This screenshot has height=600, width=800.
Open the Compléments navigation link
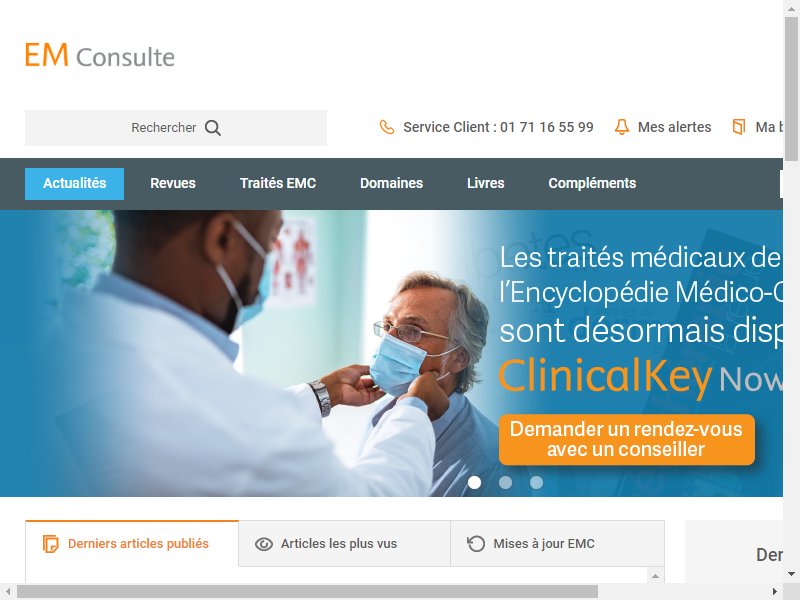[x=592, y=183]
